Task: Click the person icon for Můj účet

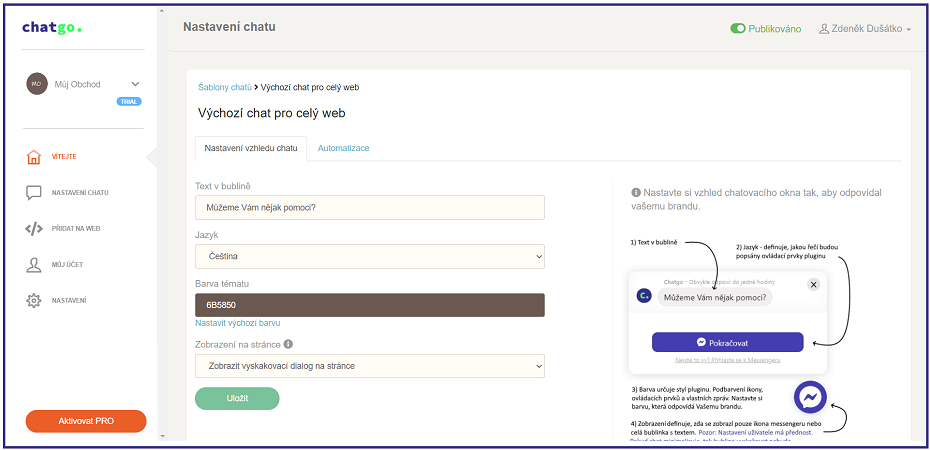Action: [x=34, y=264]
